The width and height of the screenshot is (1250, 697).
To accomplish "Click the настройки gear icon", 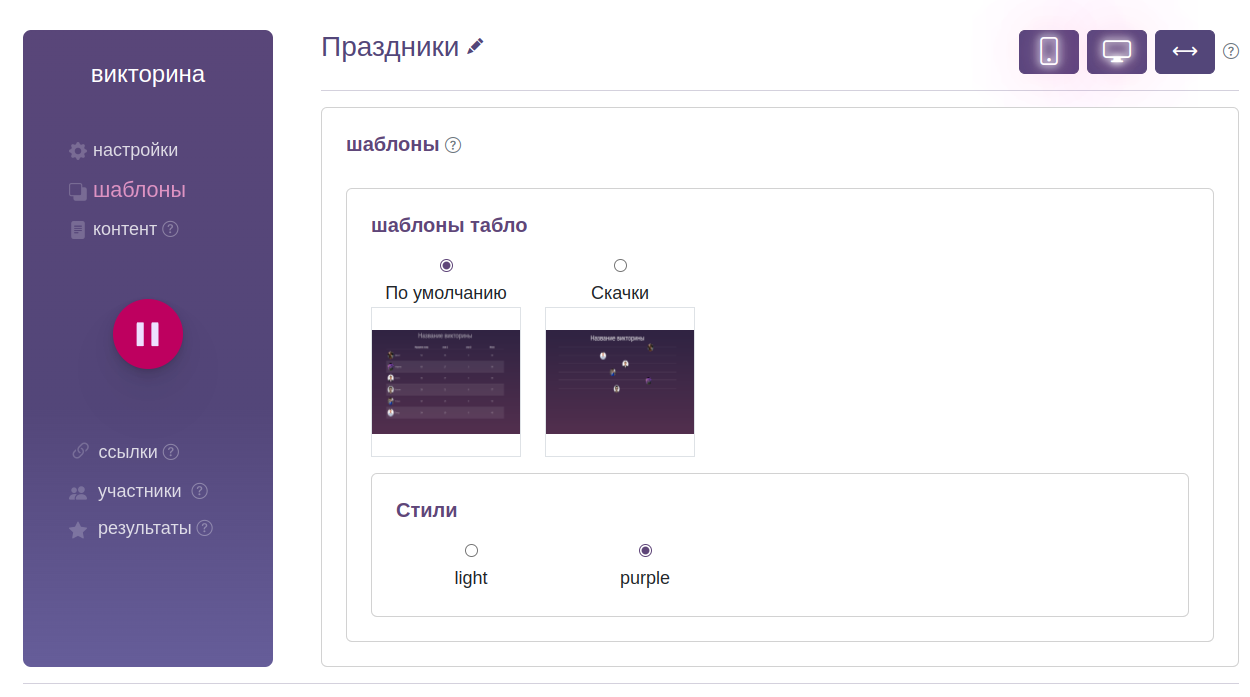I will tap(78, 151).
